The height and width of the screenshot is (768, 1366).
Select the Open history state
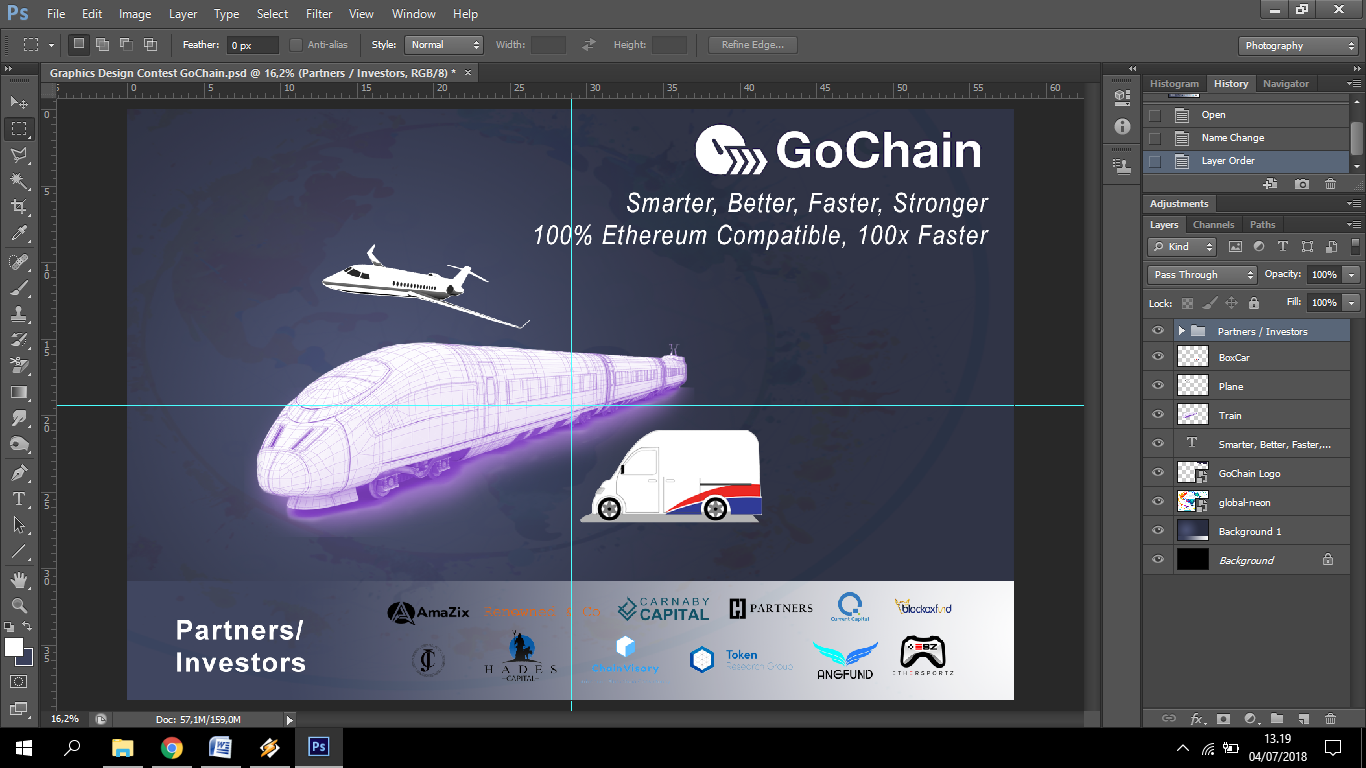pyautogui.click(x=1248, y=115)
